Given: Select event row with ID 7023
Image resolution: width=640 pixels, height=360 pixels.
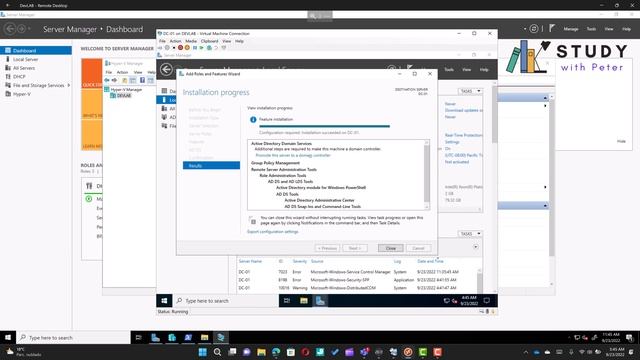Looking at the screenshot, I should pos(357,271).
